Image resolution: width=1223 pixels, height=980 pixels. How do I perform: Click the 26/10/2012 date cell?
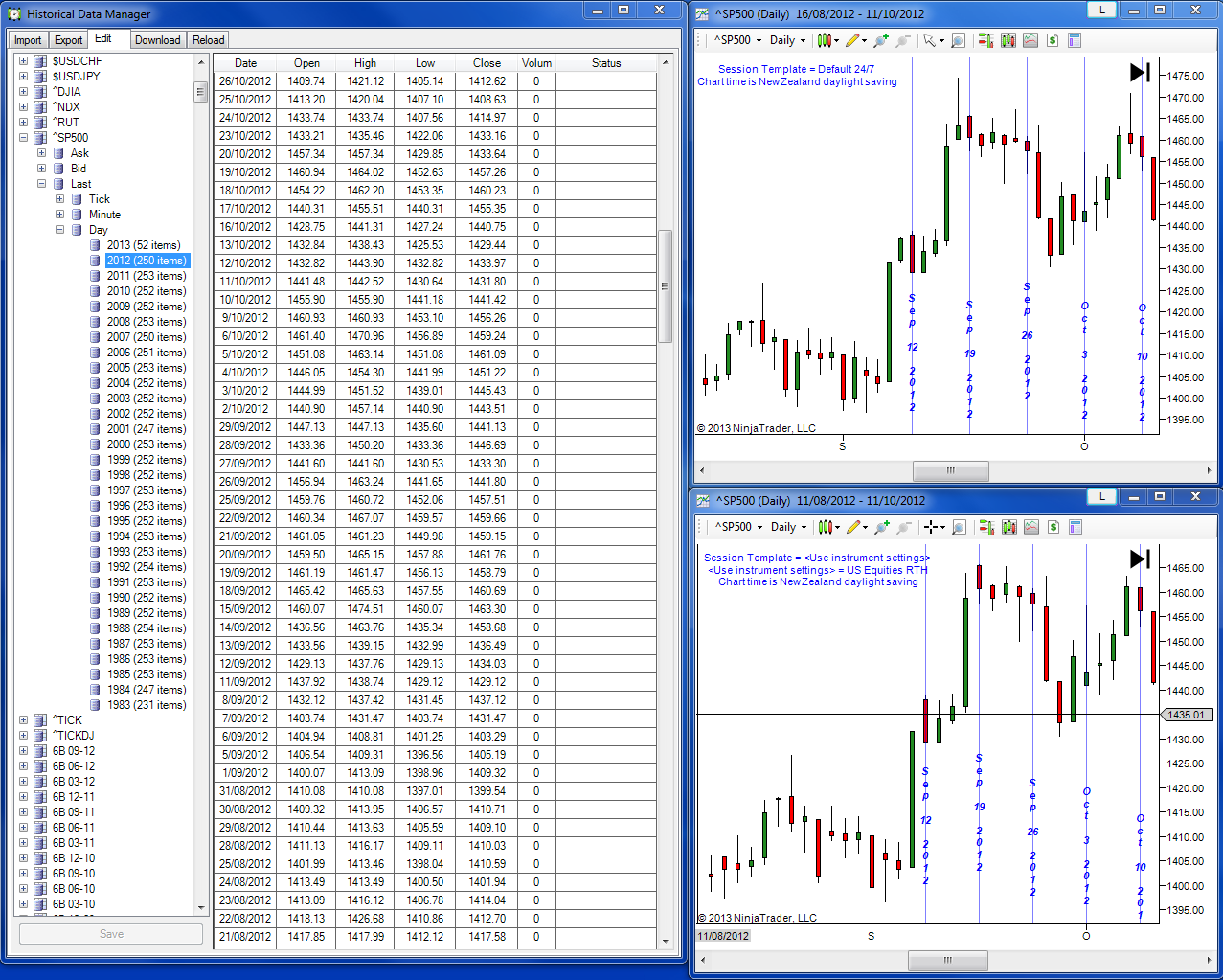245,81
